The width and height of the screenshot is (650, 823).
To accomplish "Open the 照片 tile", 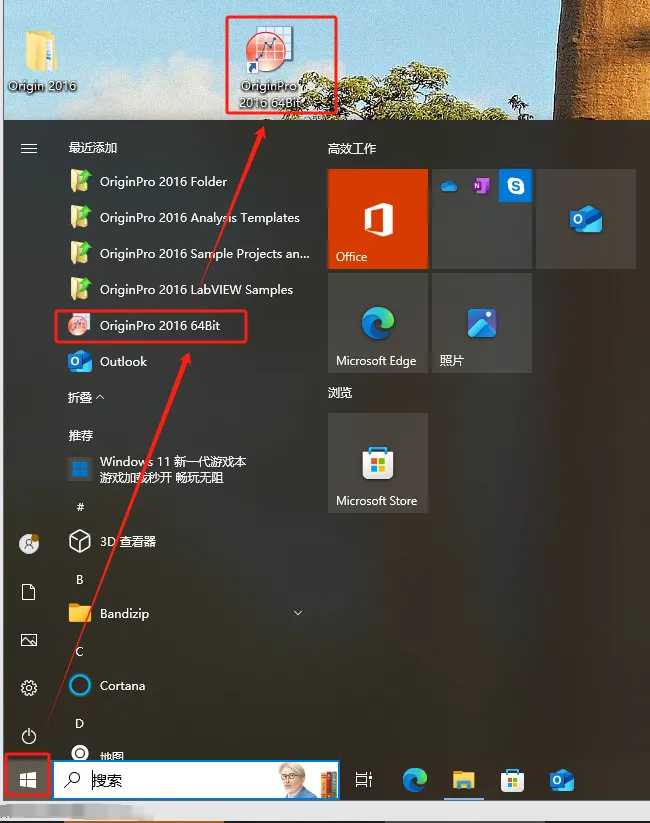I will point(481,323).
